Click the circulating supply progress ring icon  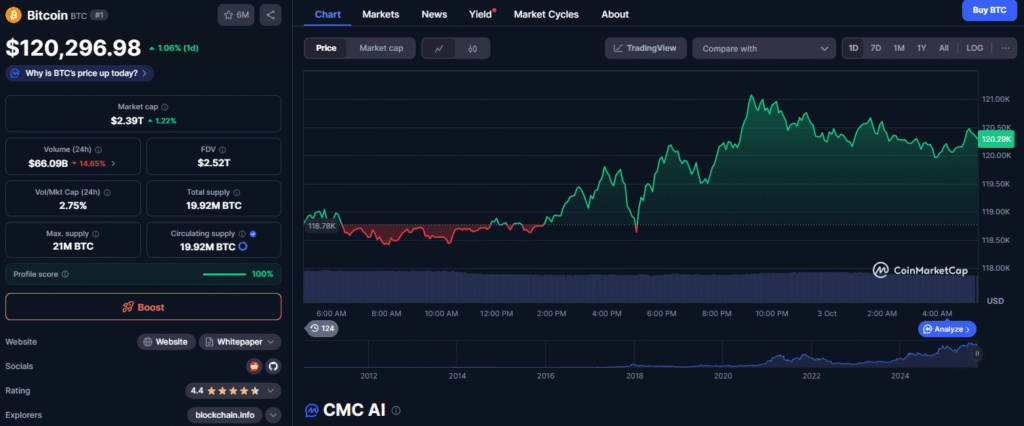[243, 247]
